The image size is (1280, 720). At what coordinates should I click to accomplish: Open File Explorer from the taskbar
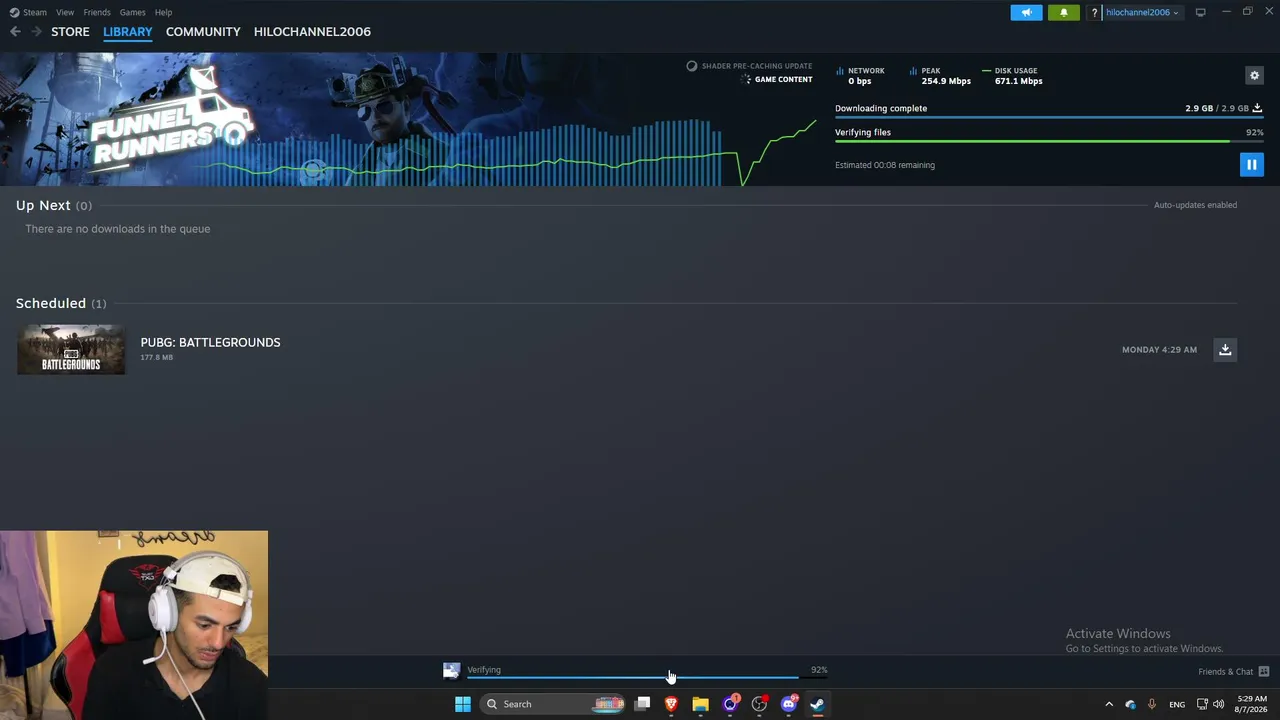(x=700, y=704)
